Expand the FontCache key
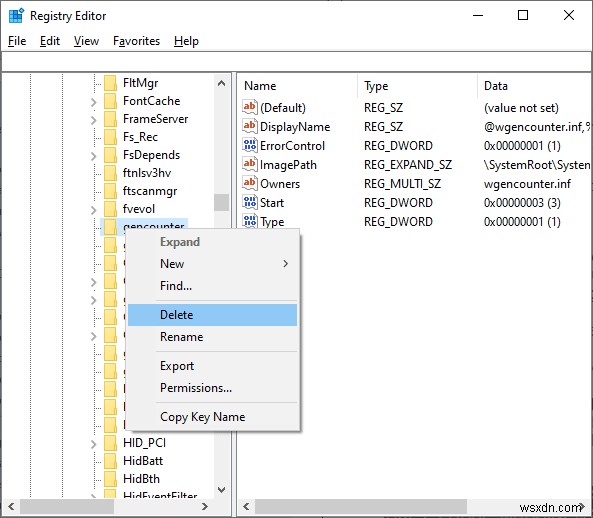The image size is (593, 518). (93, 102)
